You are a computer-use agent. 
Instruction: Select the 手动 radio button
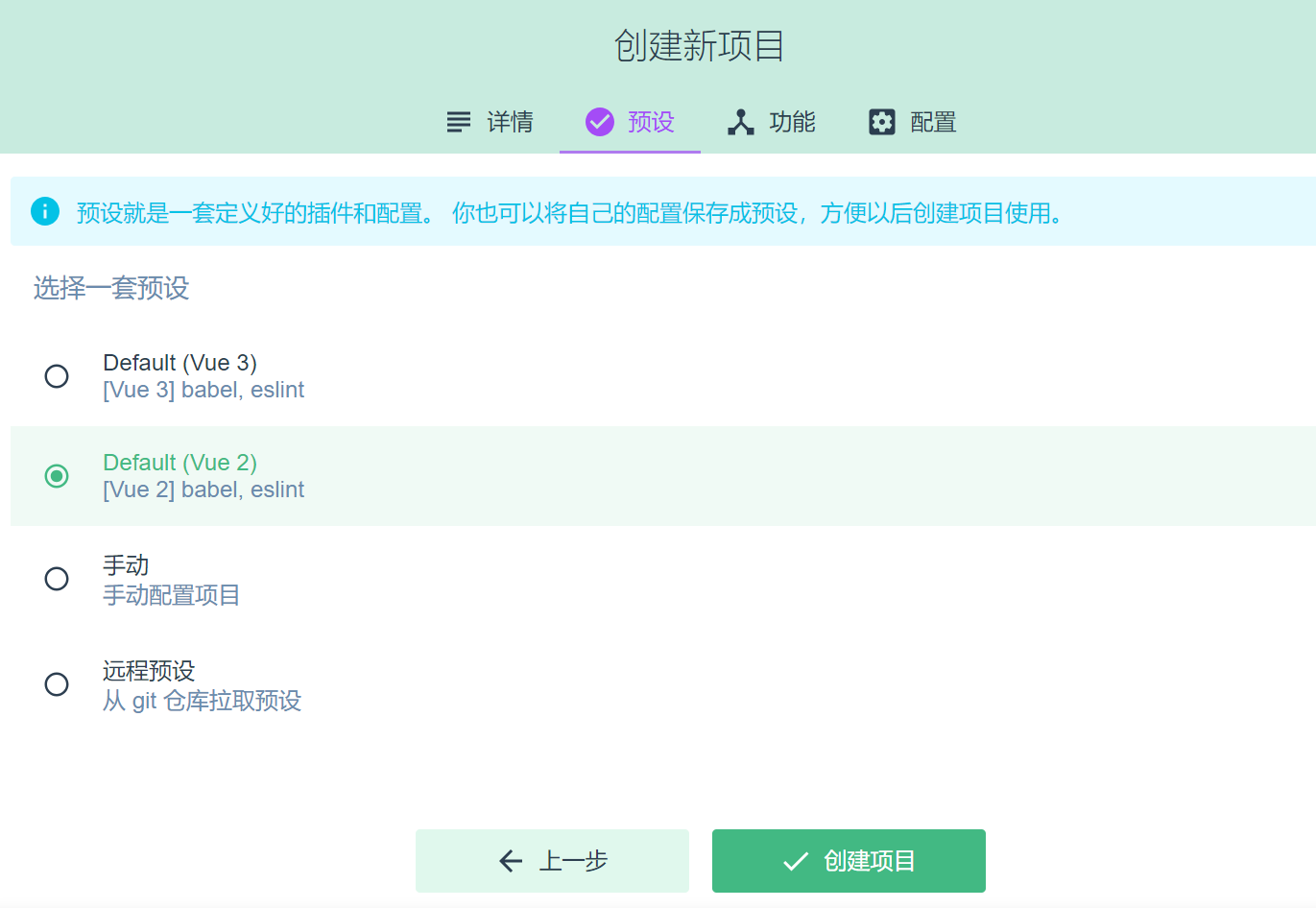[x=57, y=579]
